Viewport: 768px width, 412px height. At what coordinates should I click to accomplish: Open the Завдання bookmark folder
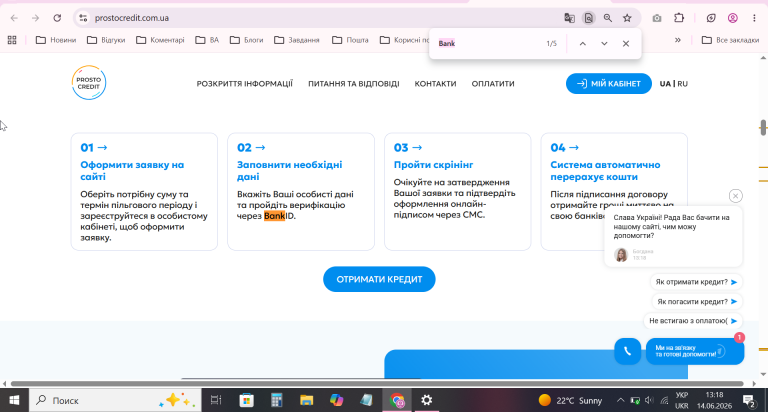click(297, 40)
